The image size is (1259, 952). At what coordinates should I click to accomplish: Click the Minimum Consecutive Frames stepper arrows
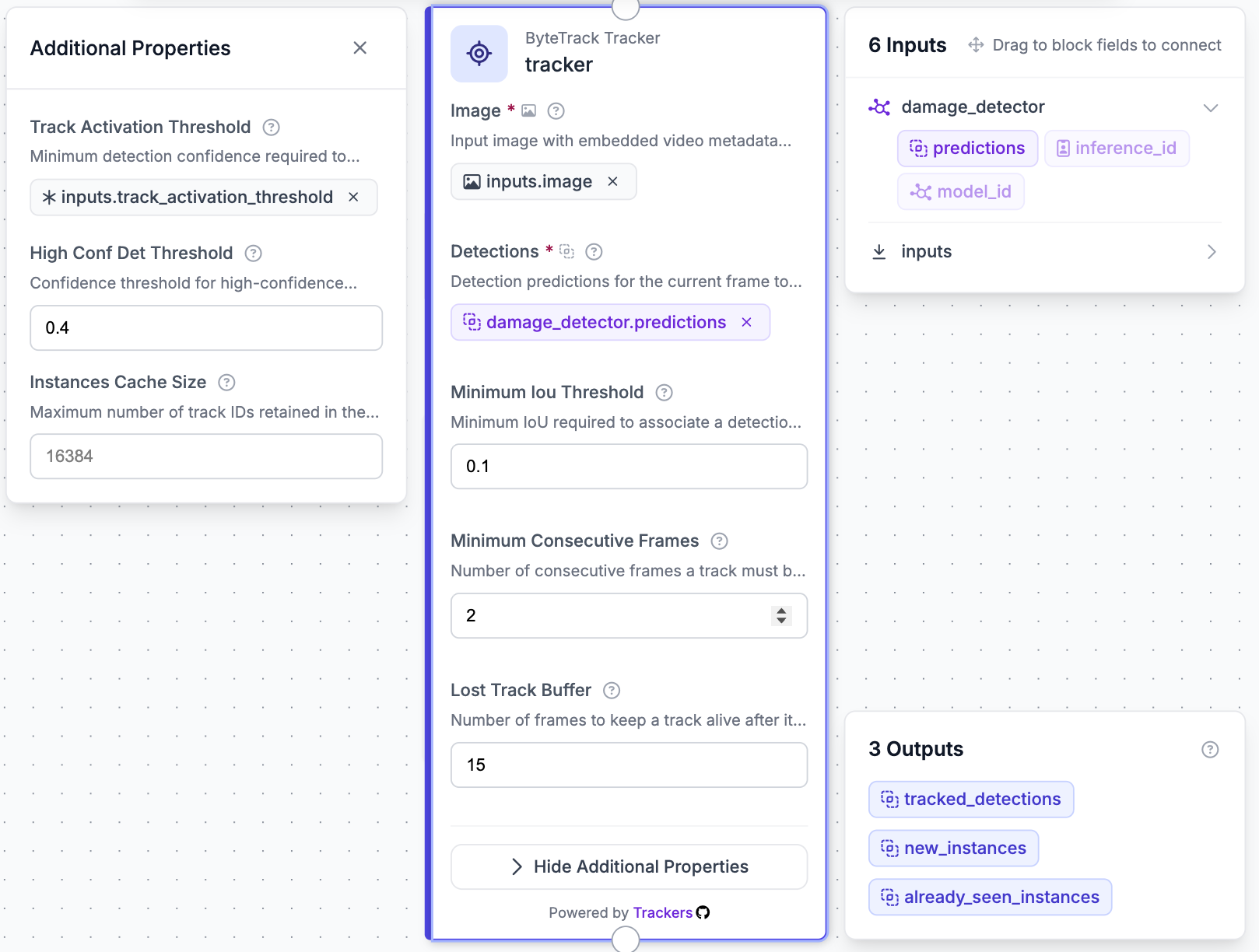tap(781, 615)
